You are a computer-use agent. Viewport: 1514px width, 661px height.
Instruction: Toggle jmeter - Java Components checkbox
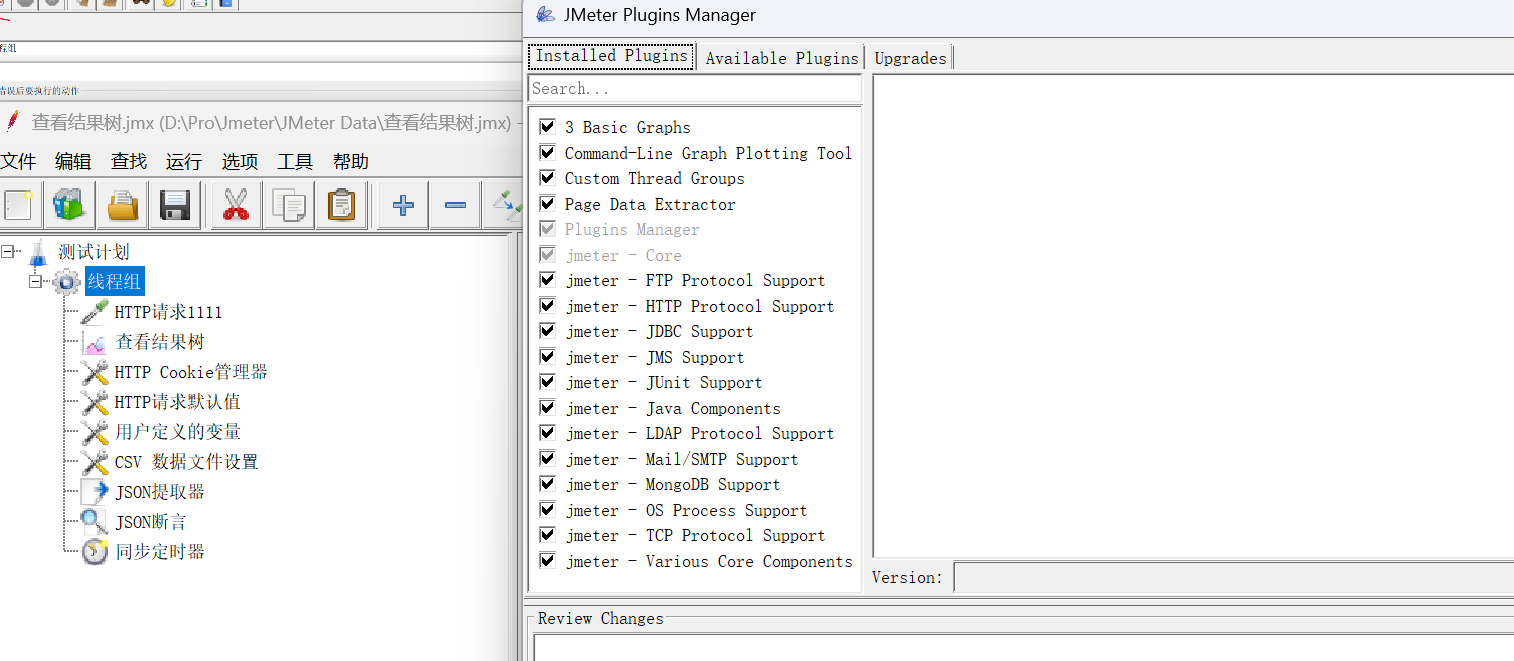click(547, 407)
